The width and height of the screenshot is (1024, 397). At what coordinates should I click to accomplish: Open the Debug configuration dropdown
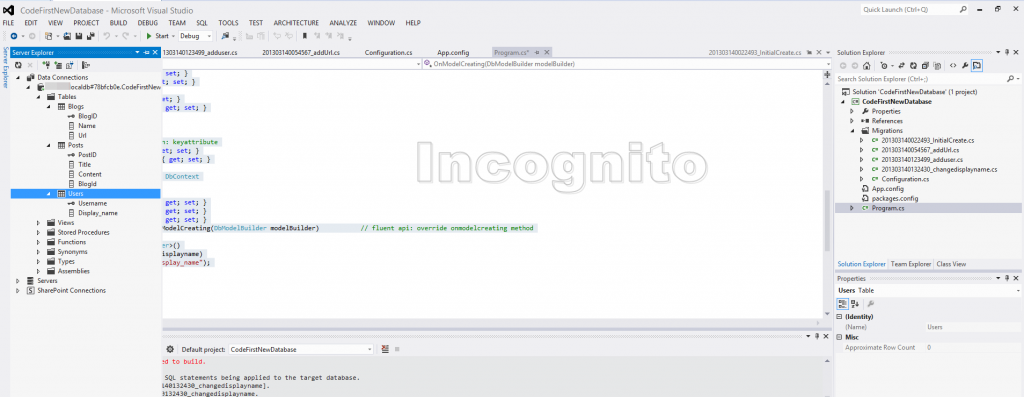pos(195,36)
